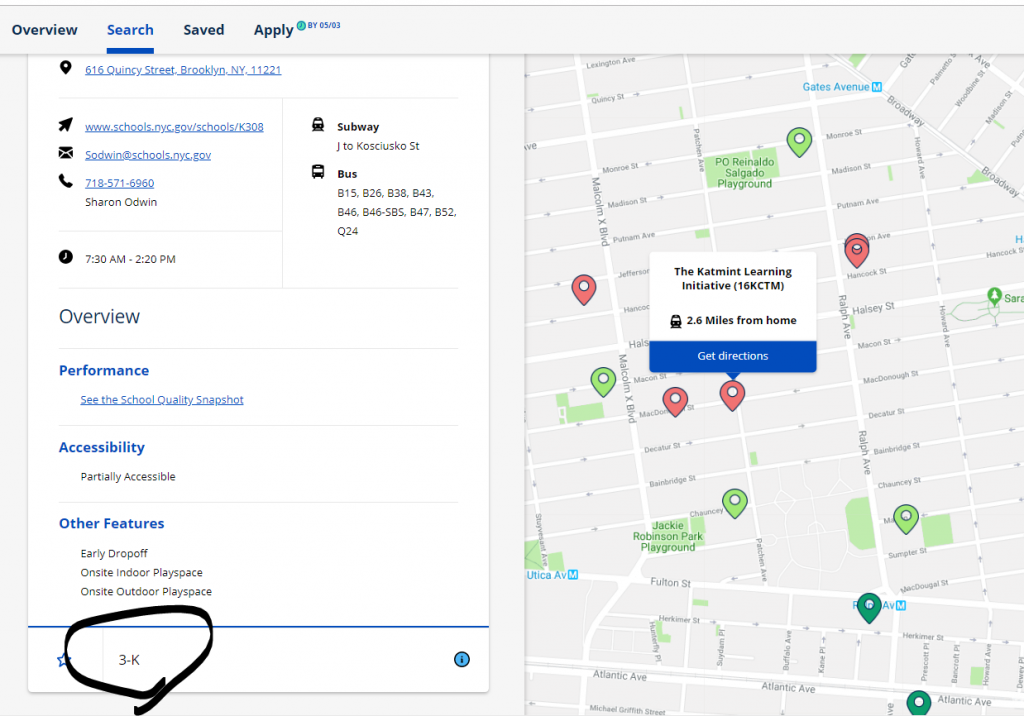Click the Onsite Indoor Playspace feature
This screenshot has width=1024, height=716.
(142, 572)
